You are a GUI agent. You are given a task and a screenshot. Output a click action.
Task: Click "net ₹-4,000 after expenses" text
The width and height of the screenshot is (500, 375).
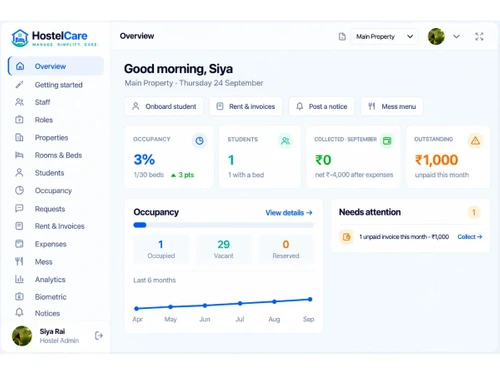click(354, 175)
